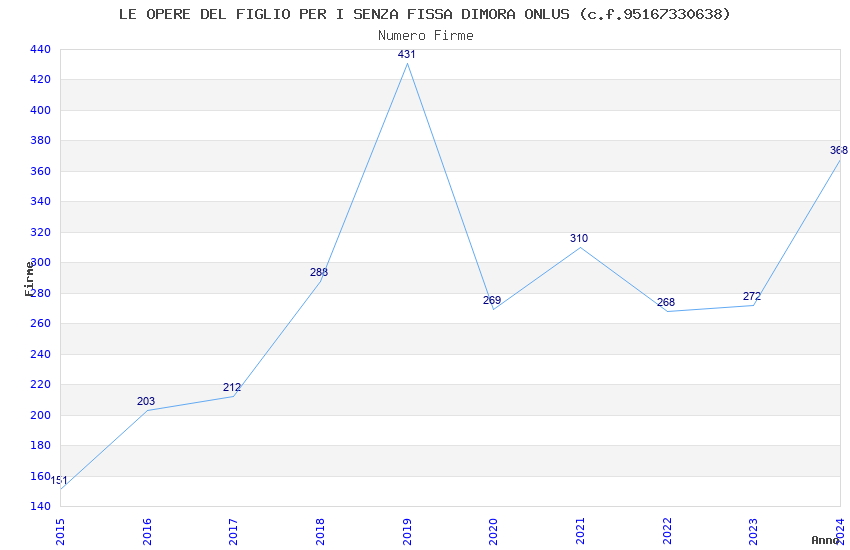Click the 440 y-axis tick label
Screen dimensions: 850x550
(x=40, y=49)
